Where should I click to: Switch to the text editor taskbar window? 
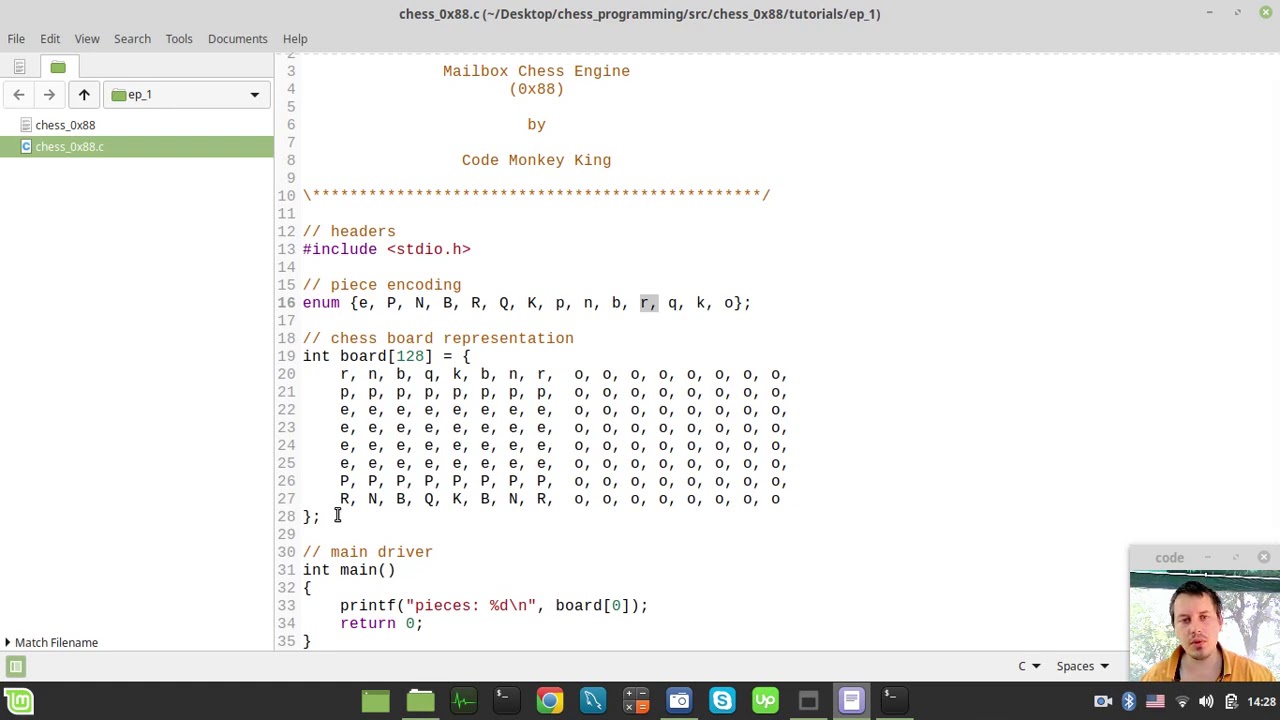851,701
